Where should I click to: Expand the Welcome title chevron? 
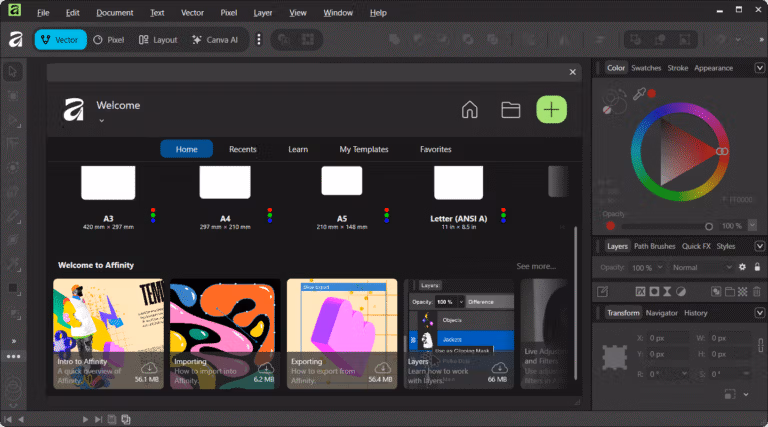coord(101,120)
